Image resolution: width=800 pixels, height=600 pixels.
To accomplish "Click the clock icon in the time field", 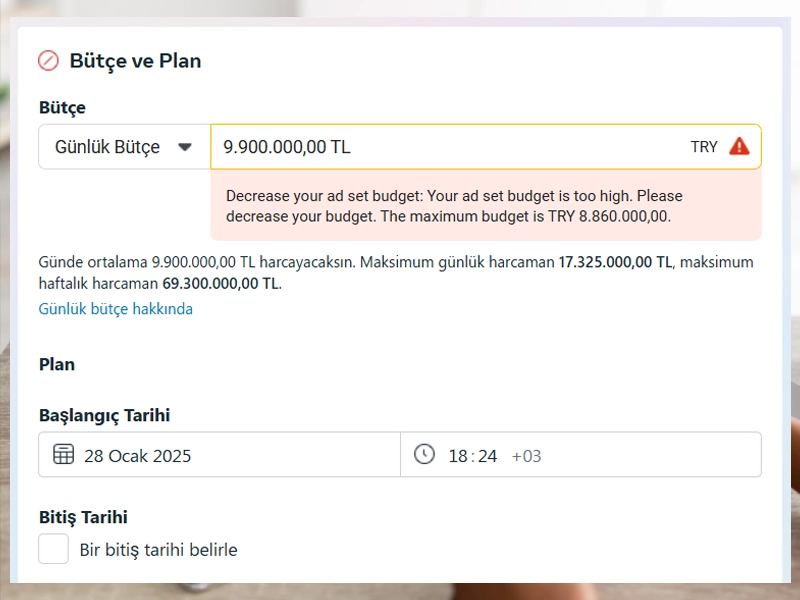I will tap(425, 455).
